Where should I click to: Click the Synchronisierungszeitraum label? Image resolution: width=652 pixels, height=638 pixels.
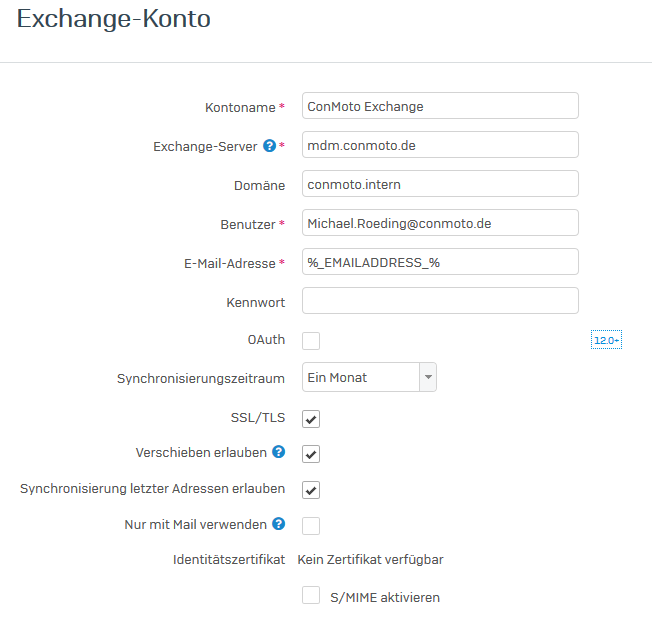201,378
